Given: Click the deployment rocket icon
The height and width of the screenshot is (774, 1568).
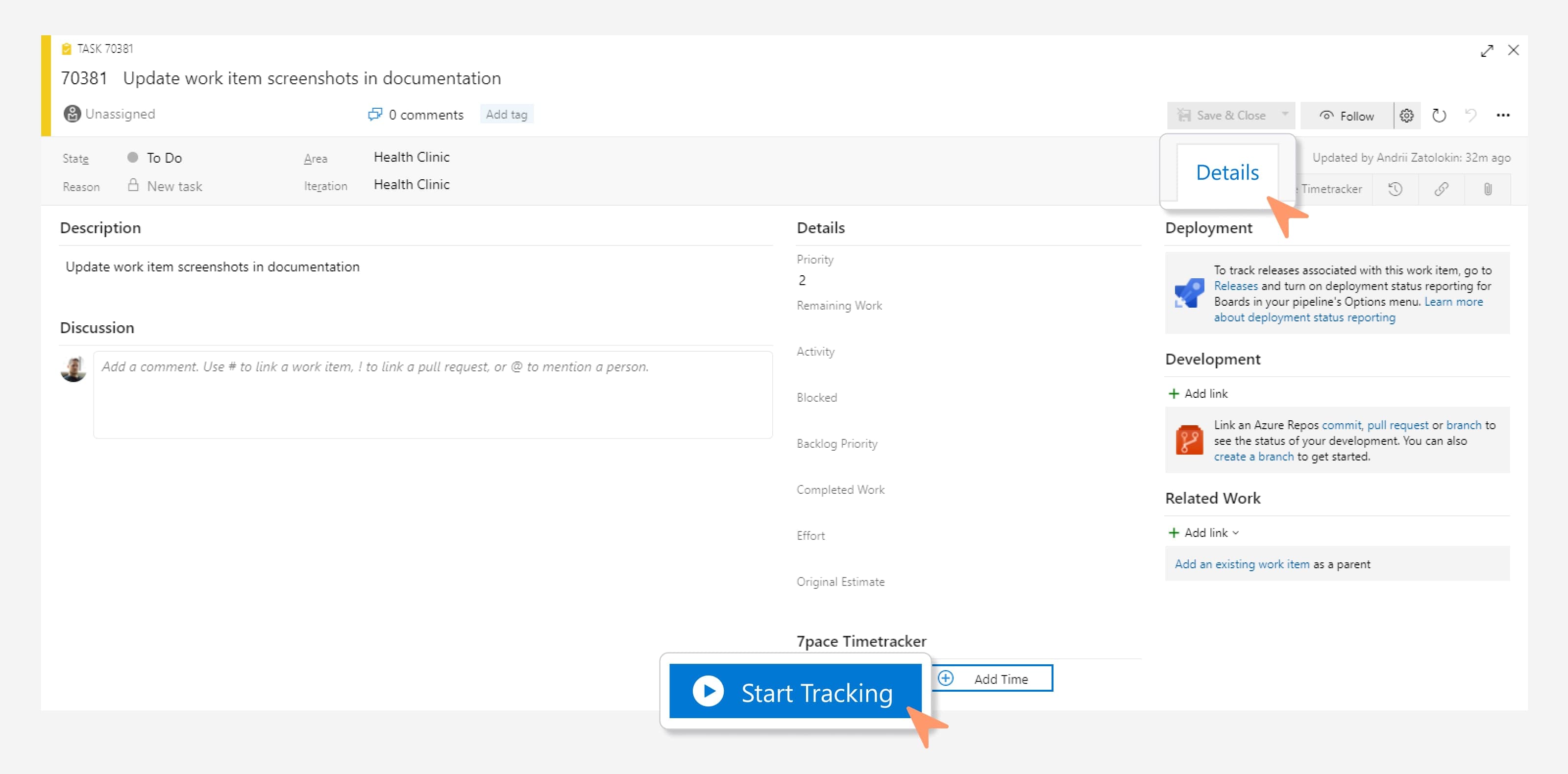Looking at the screenshot, I should (1189, 292).
